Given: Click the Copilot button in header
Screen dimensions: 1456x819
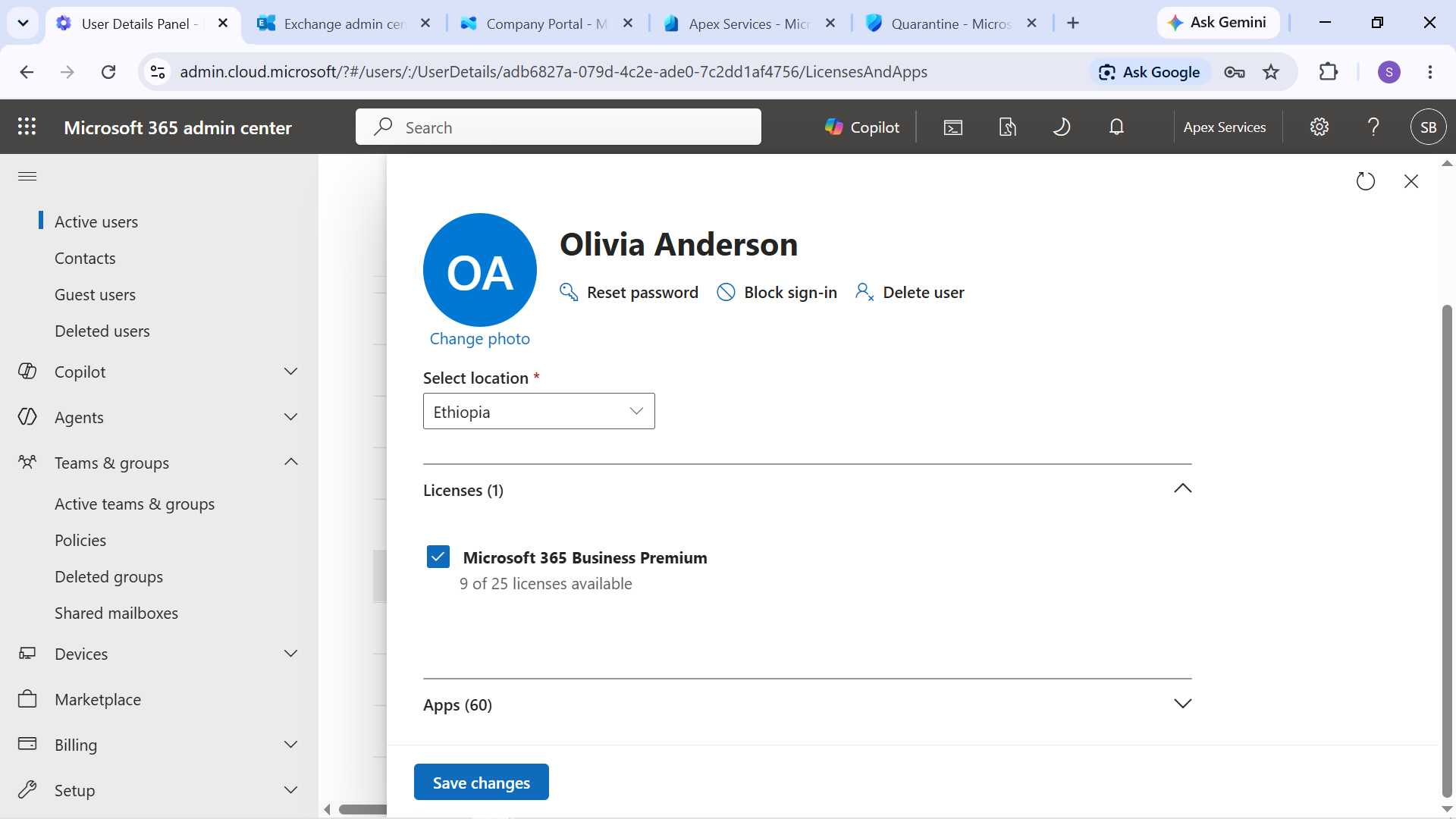Looking at the screenshot, I should click(x=862, y=127).
